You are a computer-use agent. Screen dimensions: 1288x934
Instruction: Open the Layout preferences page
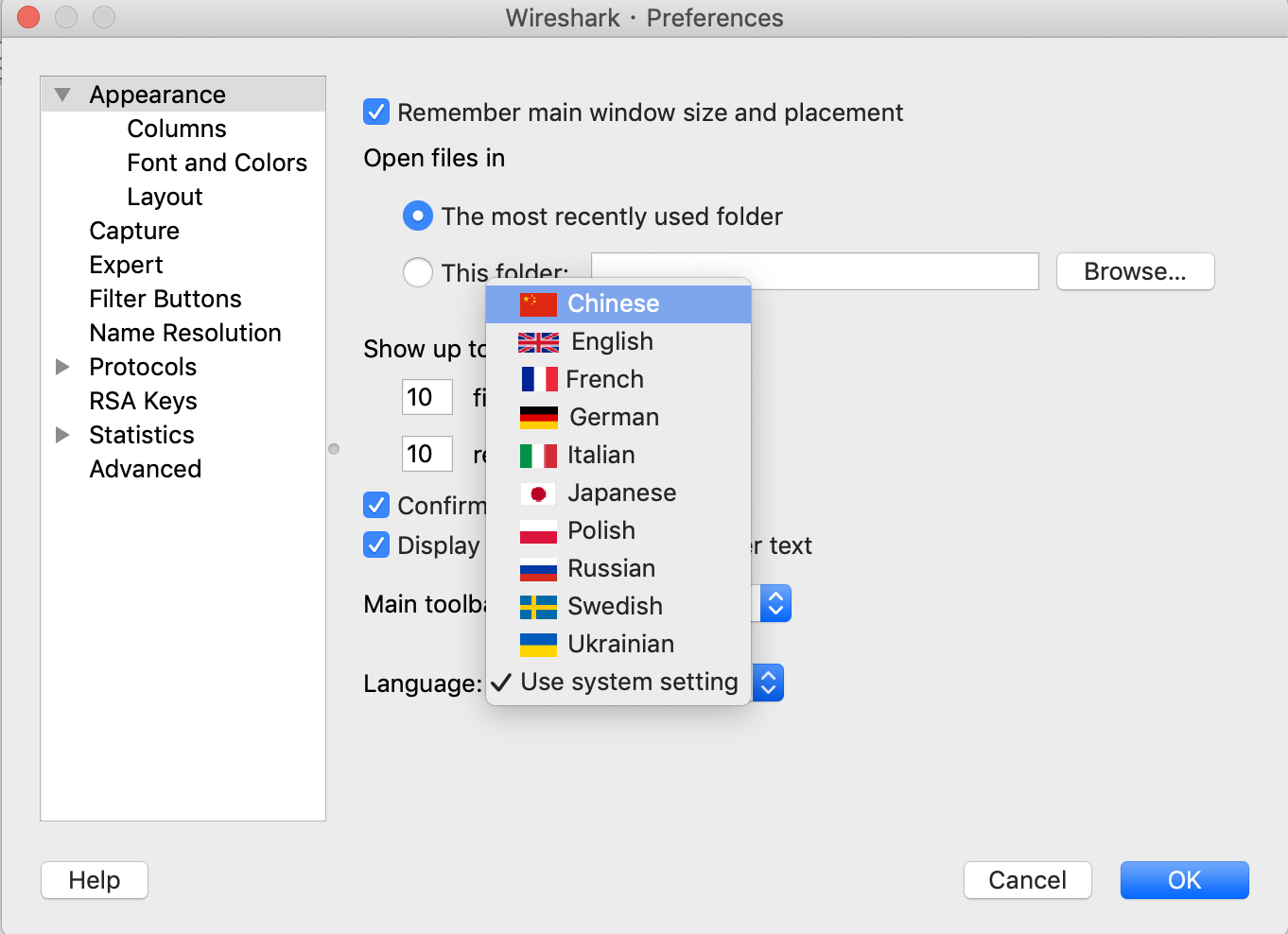coord(165,197)
